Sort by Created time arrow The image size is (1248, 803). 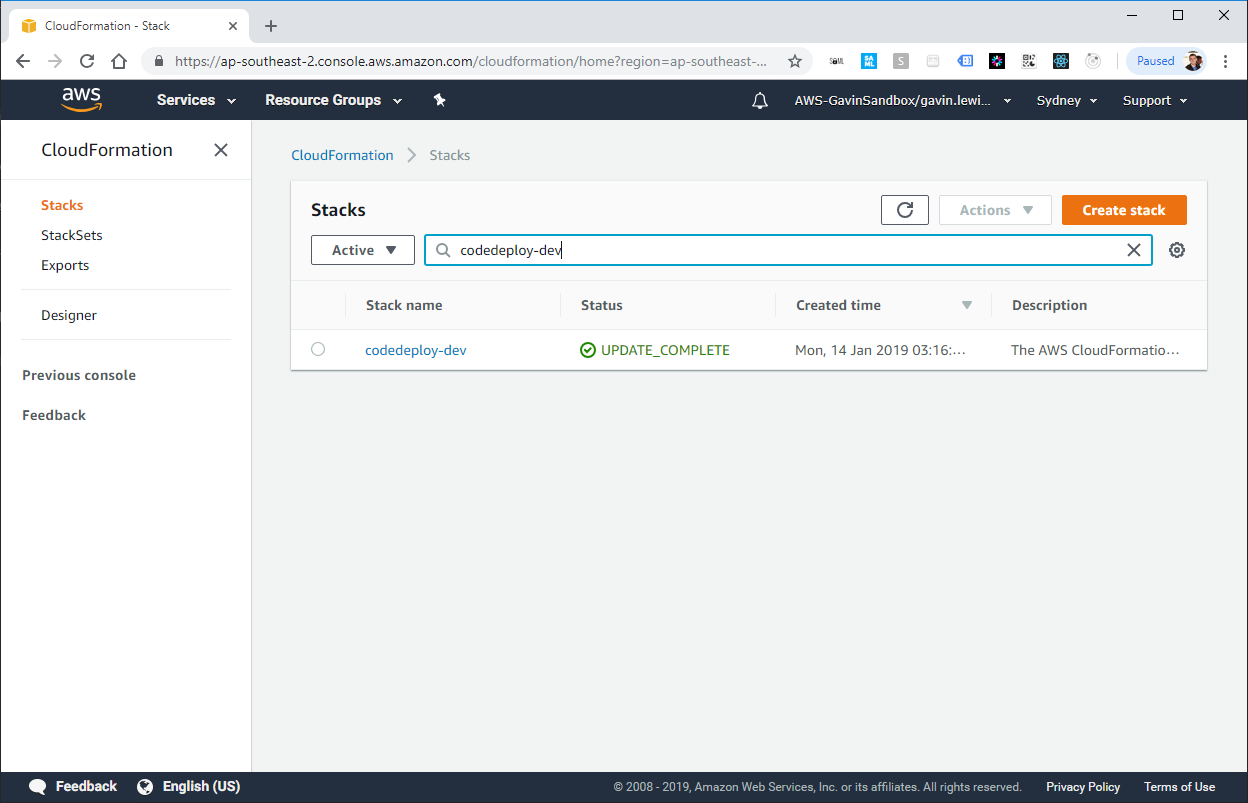coord(966,305)
